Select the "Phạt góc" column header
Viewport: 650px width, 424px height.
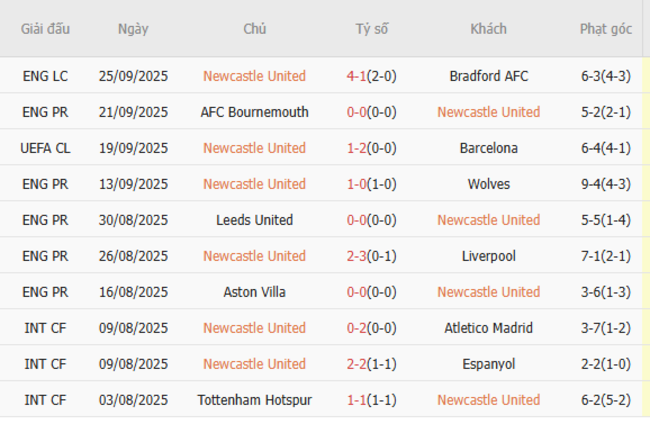[606, 29]
